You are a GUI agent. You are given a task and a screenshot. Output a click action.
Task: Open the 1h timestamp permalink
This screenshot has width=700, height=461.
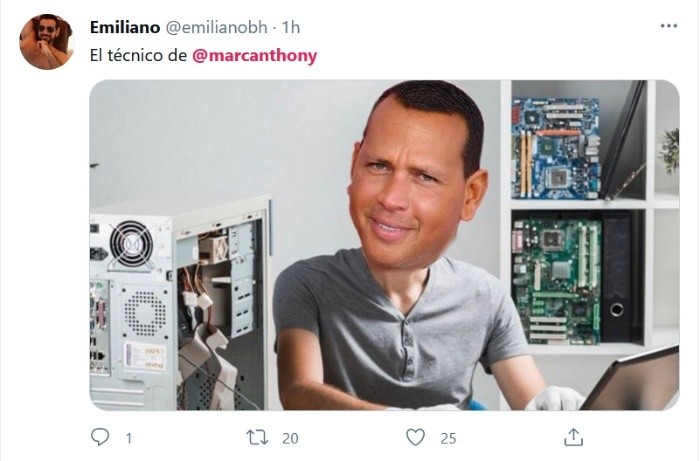click(x=291, y=27)
